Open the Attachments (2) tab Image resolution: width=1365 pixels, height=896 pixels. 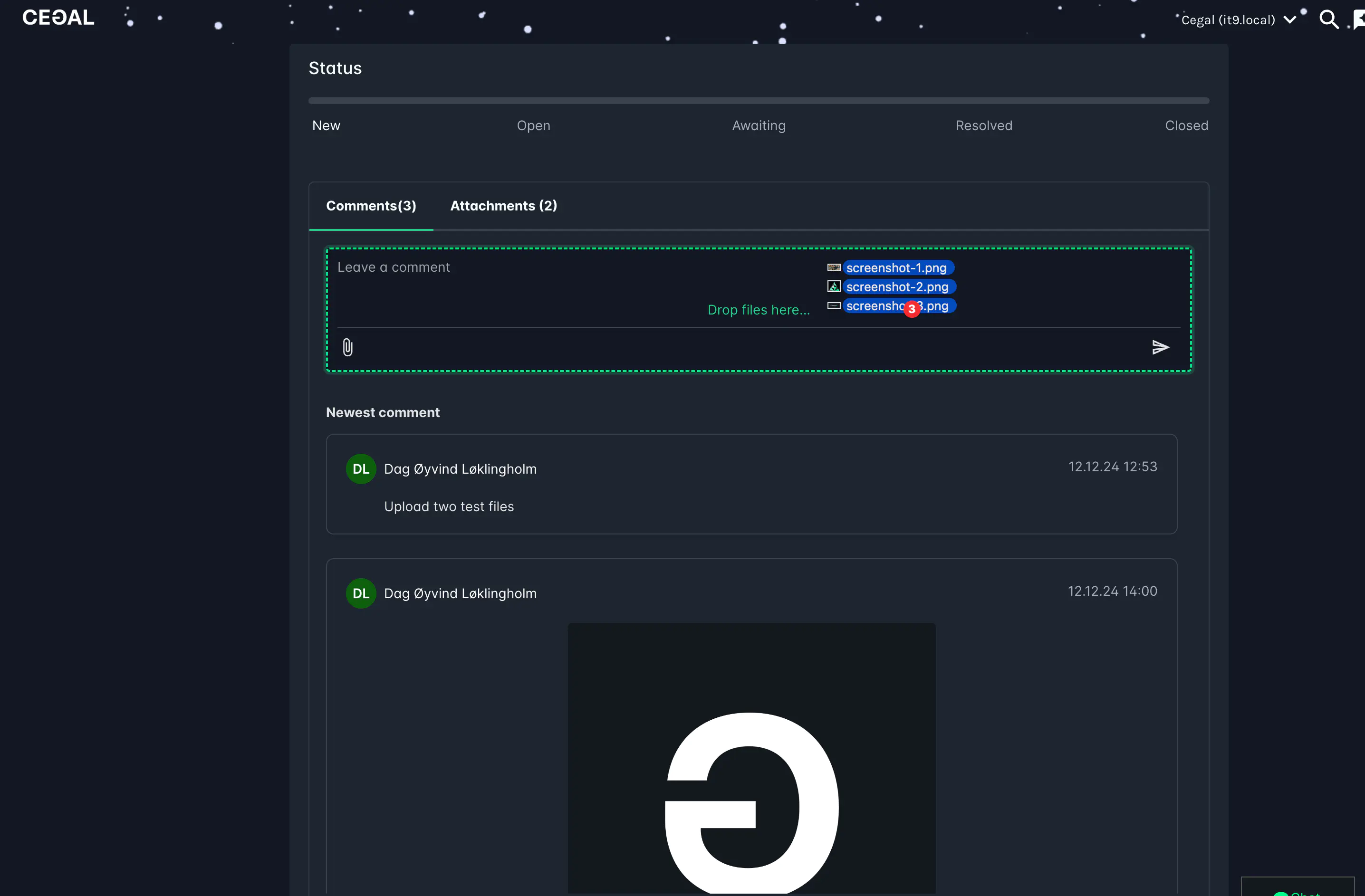pyautogui.click(x=504, y=206)
